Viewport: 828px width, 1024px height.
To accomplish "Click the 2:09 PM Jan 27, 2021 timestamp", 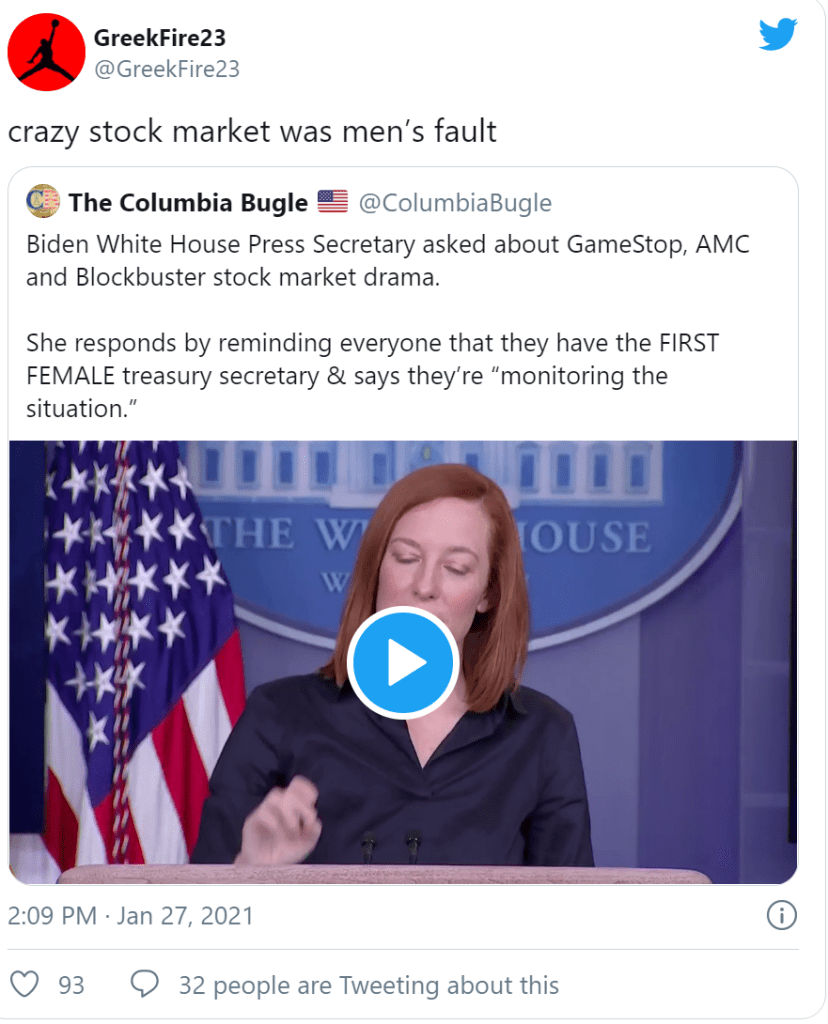I will click(x=131, y=915).
